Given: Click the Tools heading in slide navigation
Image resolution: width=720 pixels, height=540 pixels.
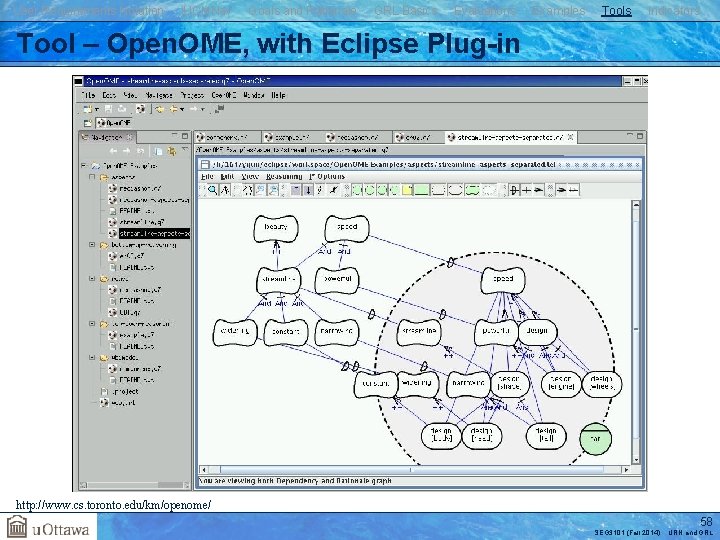Looking at the screenshot, I should click(616, 11).
